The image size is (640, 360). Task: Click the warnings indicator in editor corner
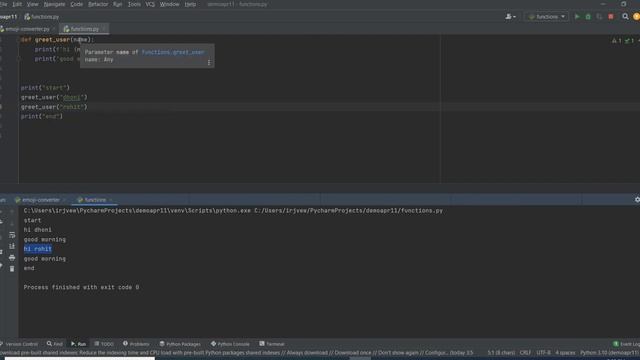point(616,40)
